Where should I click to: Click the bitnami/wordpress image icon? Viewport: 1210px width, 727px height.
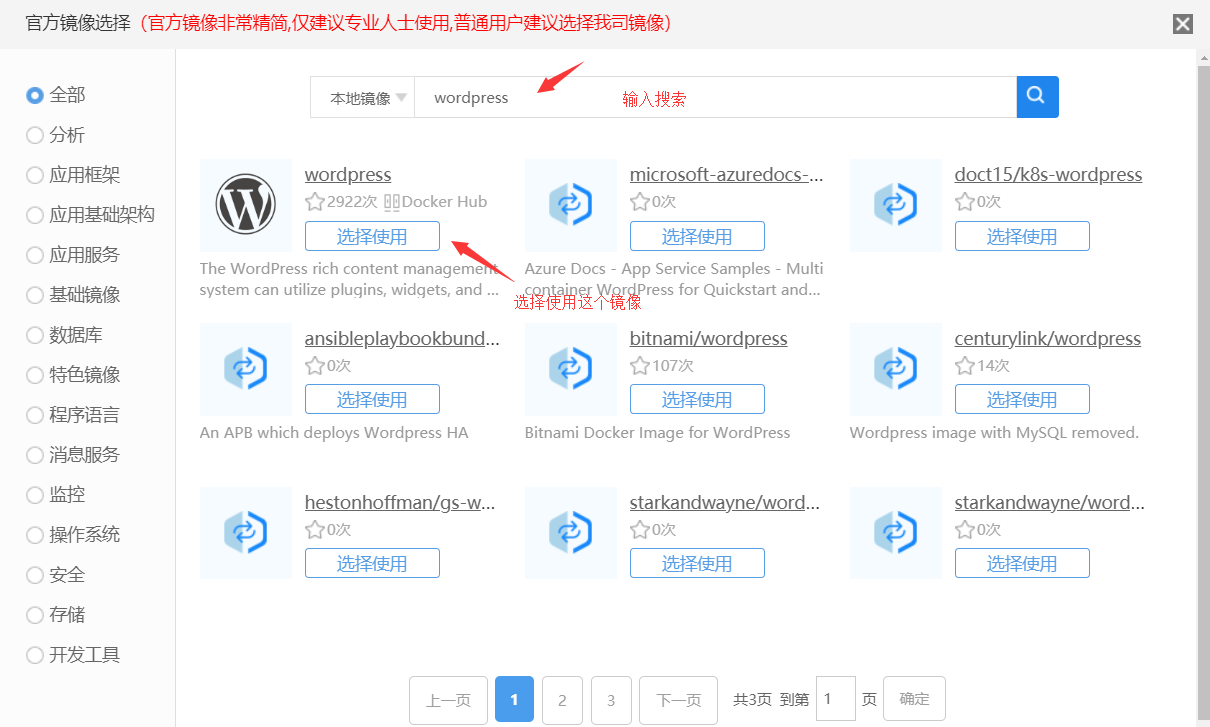click(570, 369)
